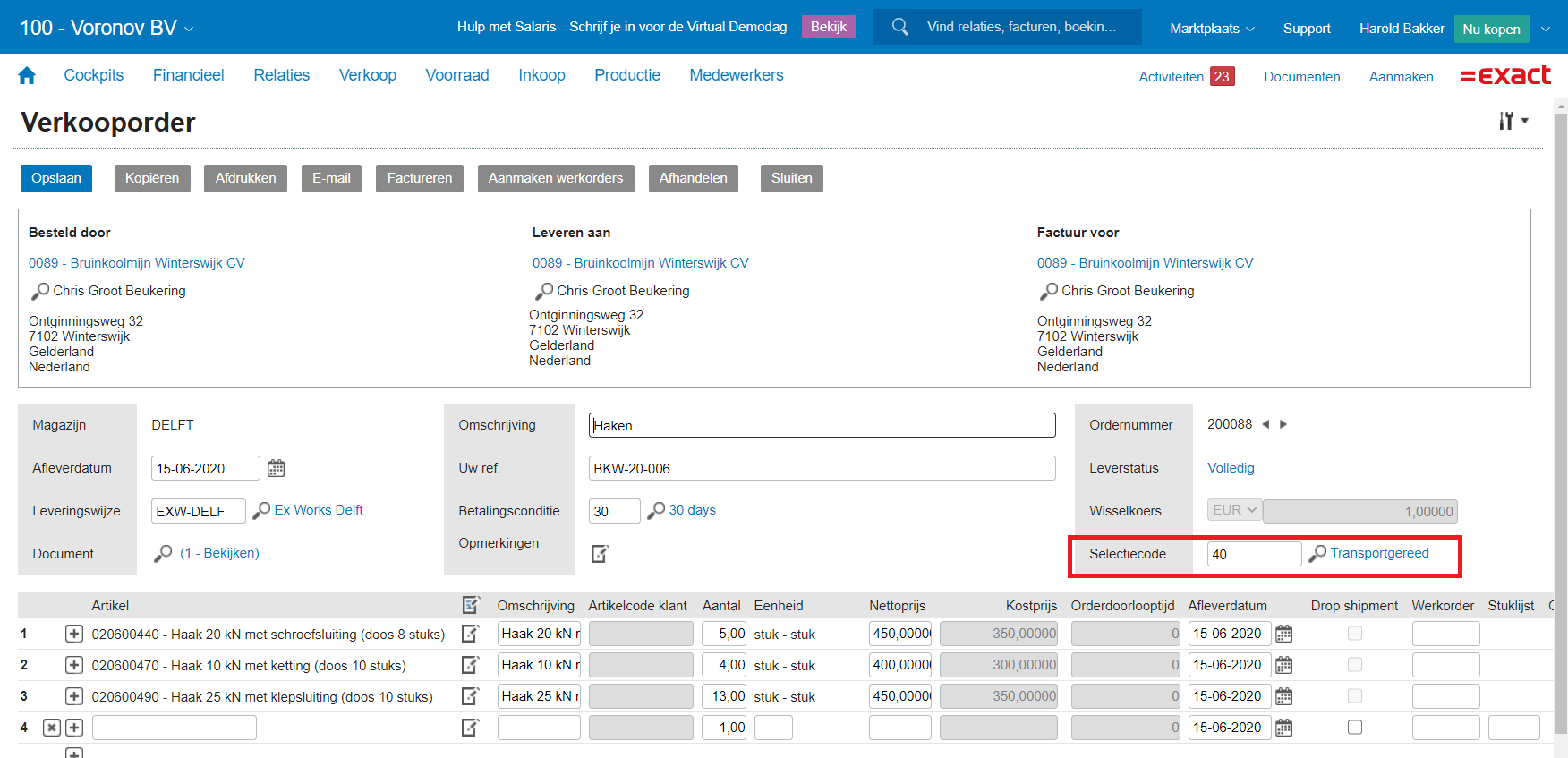Look up a contact under Leveren aan
Screen dimensions: 1568x758
pos(544,292)
